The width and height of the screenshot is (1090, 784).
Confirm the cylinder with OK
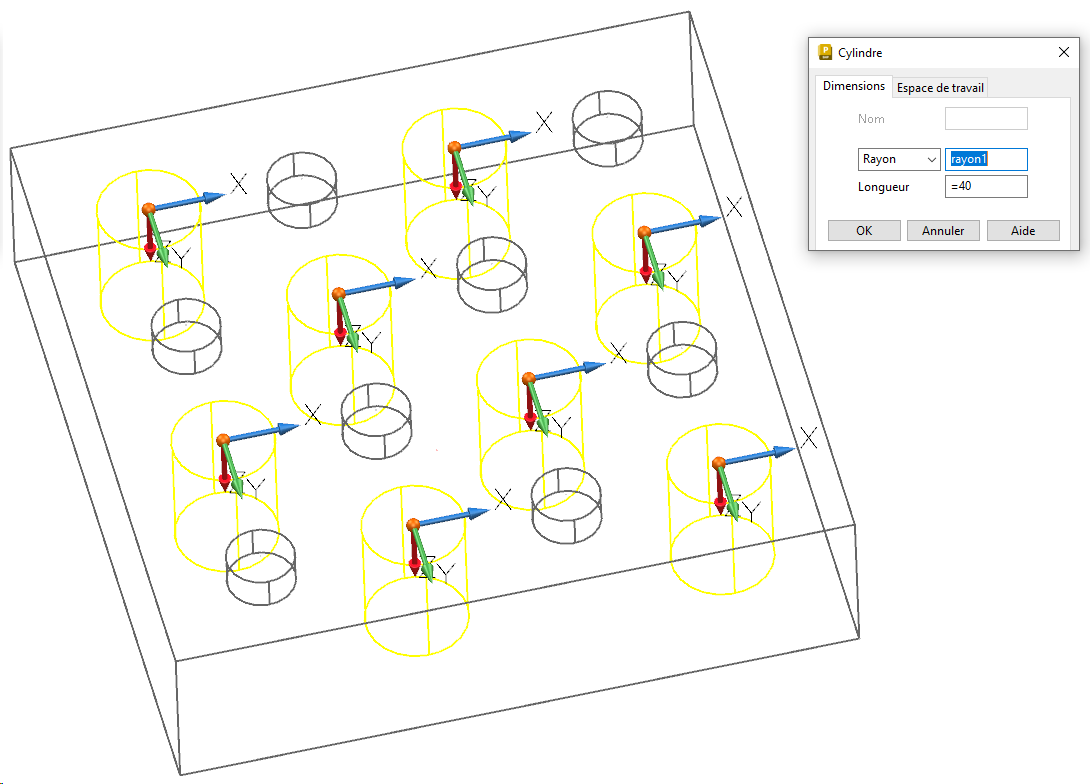tap(864, 231)
